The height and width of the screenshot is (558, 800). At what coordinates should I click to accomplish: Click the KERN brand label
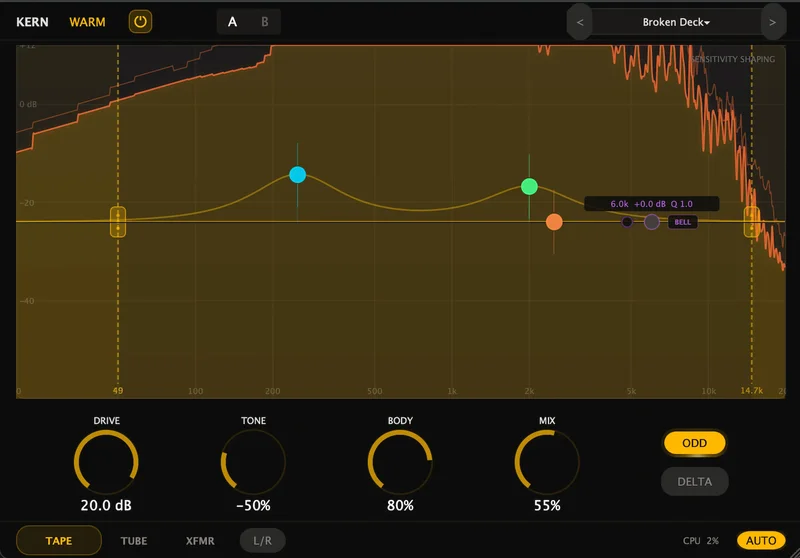32,22
